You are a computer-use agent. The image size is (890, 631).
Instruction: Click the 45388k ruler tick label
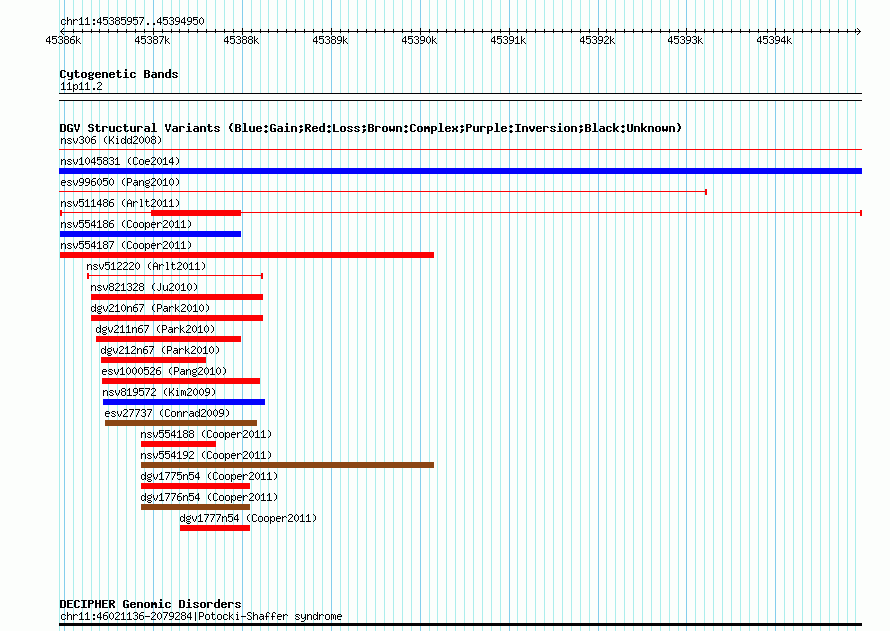[x=241, y=40]
